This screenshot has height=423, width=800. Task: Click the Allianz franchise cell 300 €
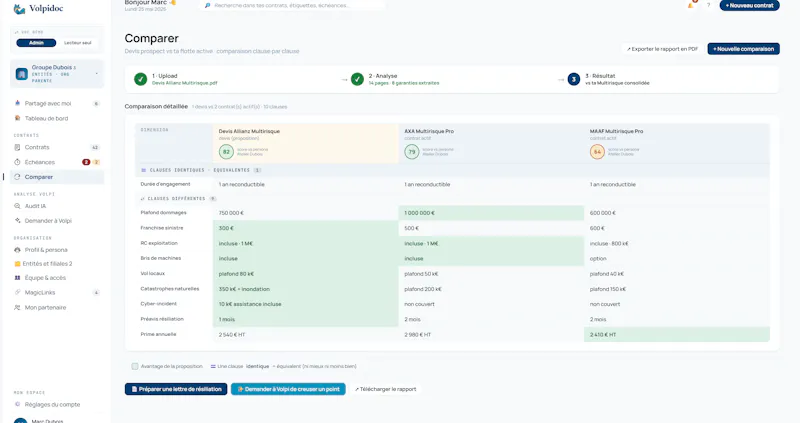[x=305, y=228]
